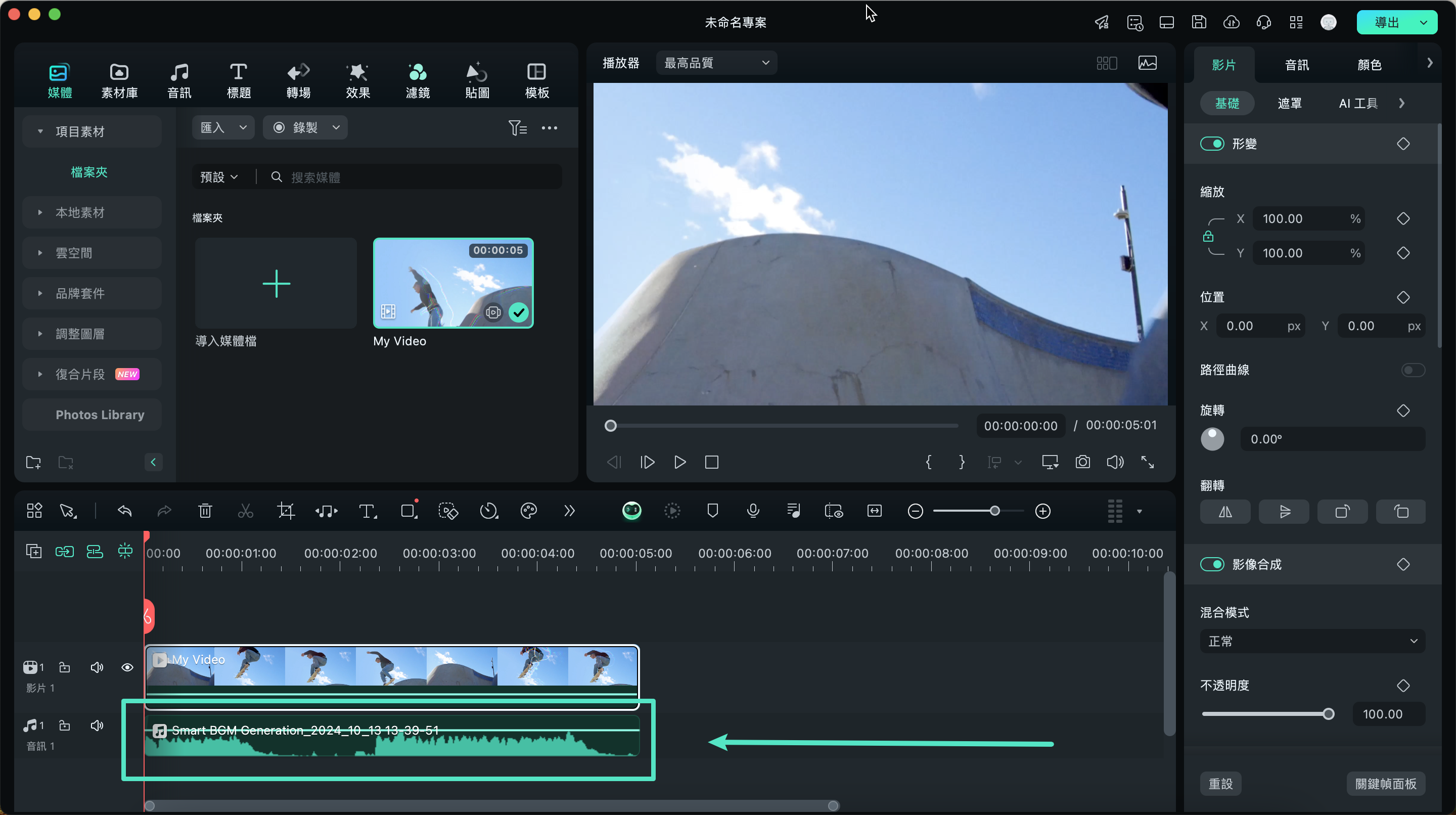Enable the 路徑曲線 path curve switch
The height and width of the screenshot is (815, 1456).
(x=1413, y=370)
